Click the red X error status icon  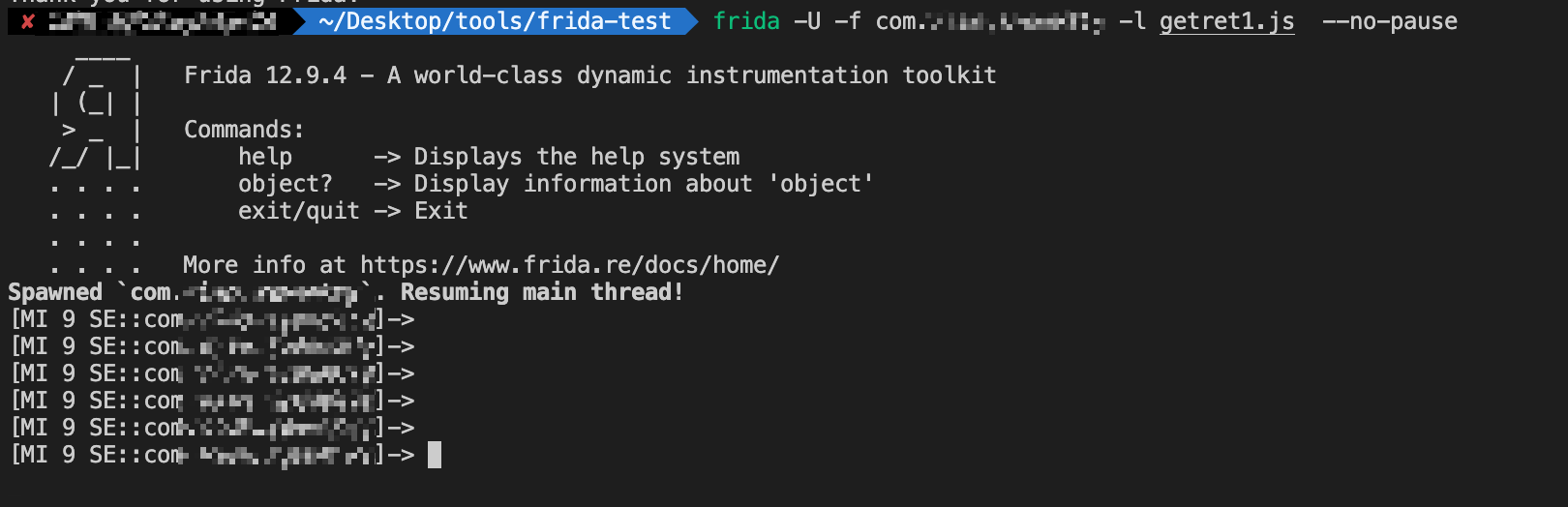(x=29, y=21)
